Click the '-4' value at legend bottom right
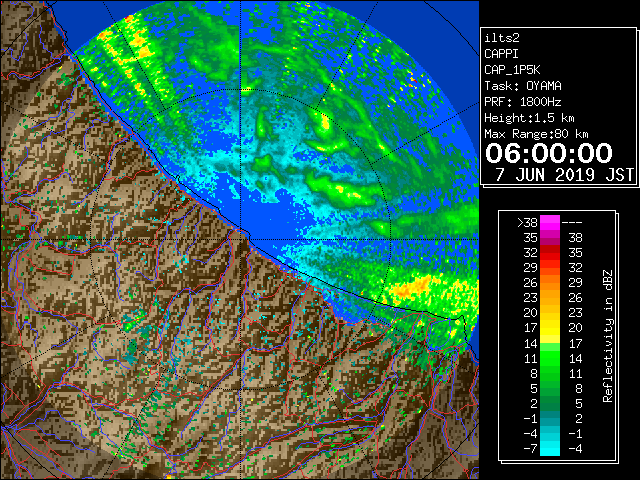640x480 pixels. 575,448
